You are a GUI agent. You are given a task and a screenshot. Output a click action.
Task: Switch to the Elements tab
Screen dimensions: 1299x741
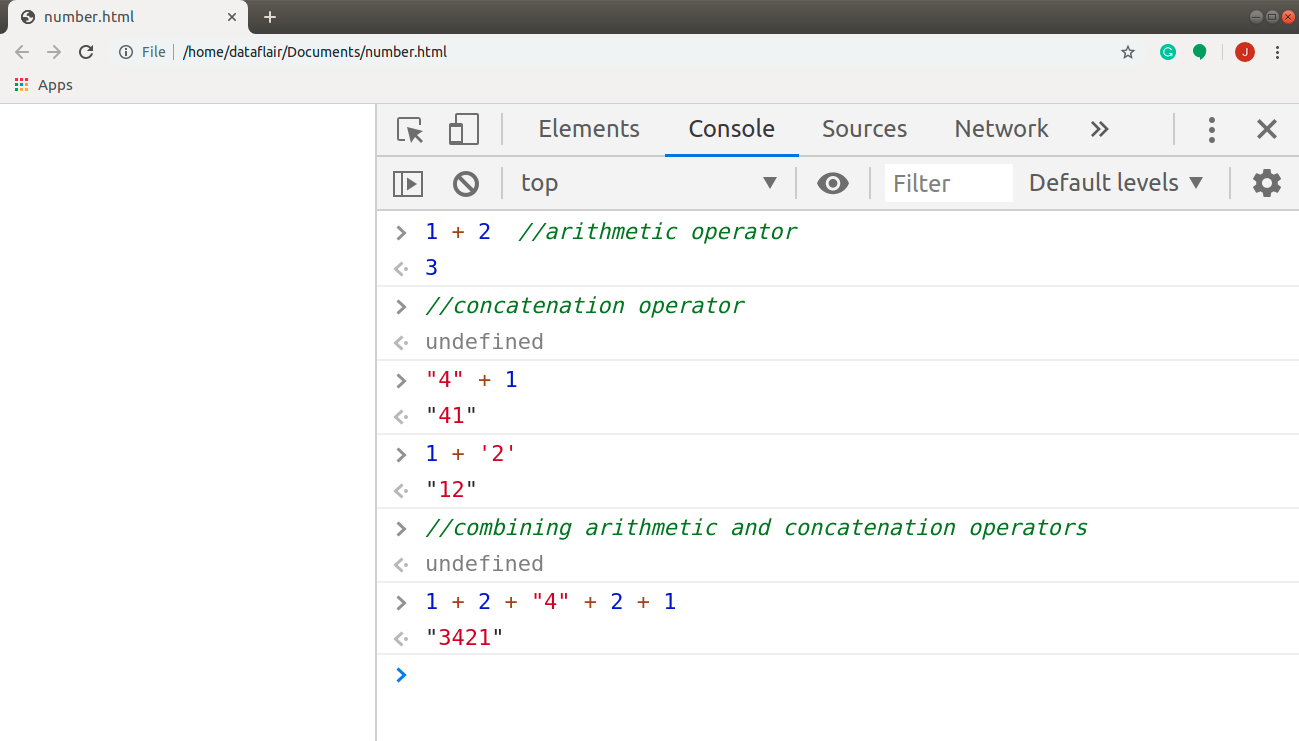pyautogui.click(x=589, y=129)
